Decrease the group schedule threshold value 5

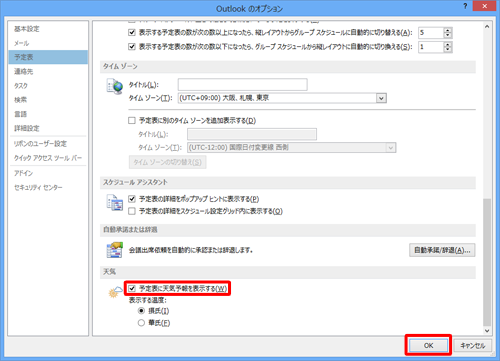[448, 35]
